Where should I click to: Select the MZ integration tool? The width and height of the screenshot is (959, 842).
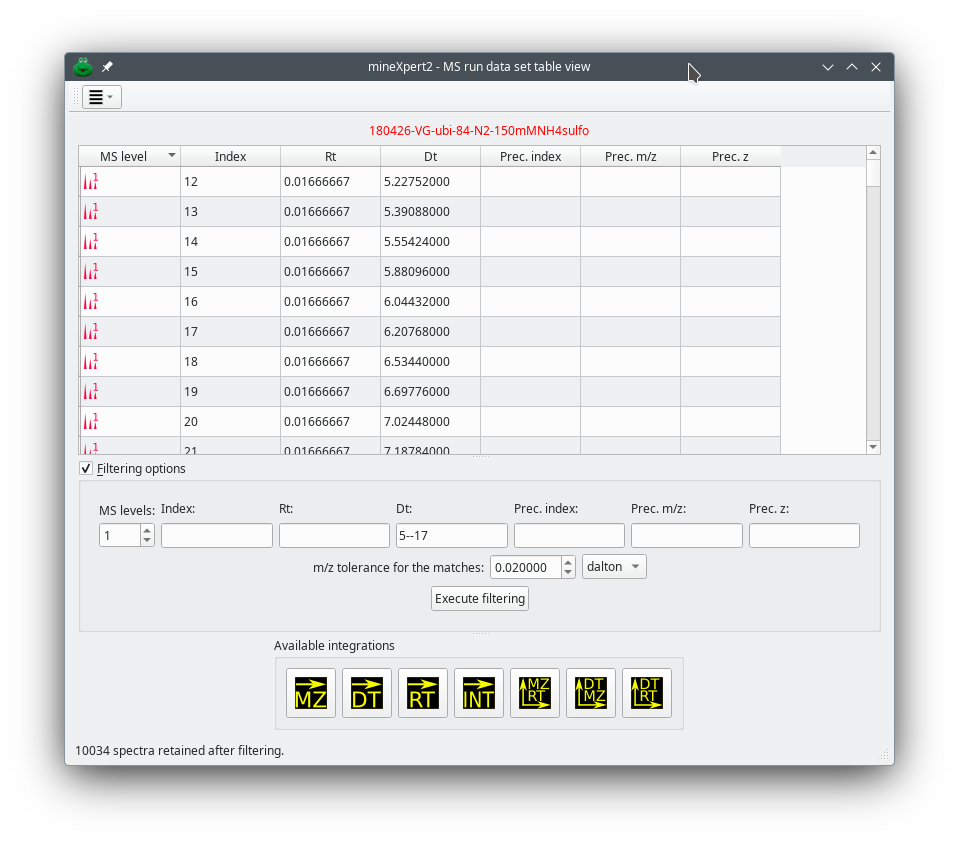pos(311,693)
